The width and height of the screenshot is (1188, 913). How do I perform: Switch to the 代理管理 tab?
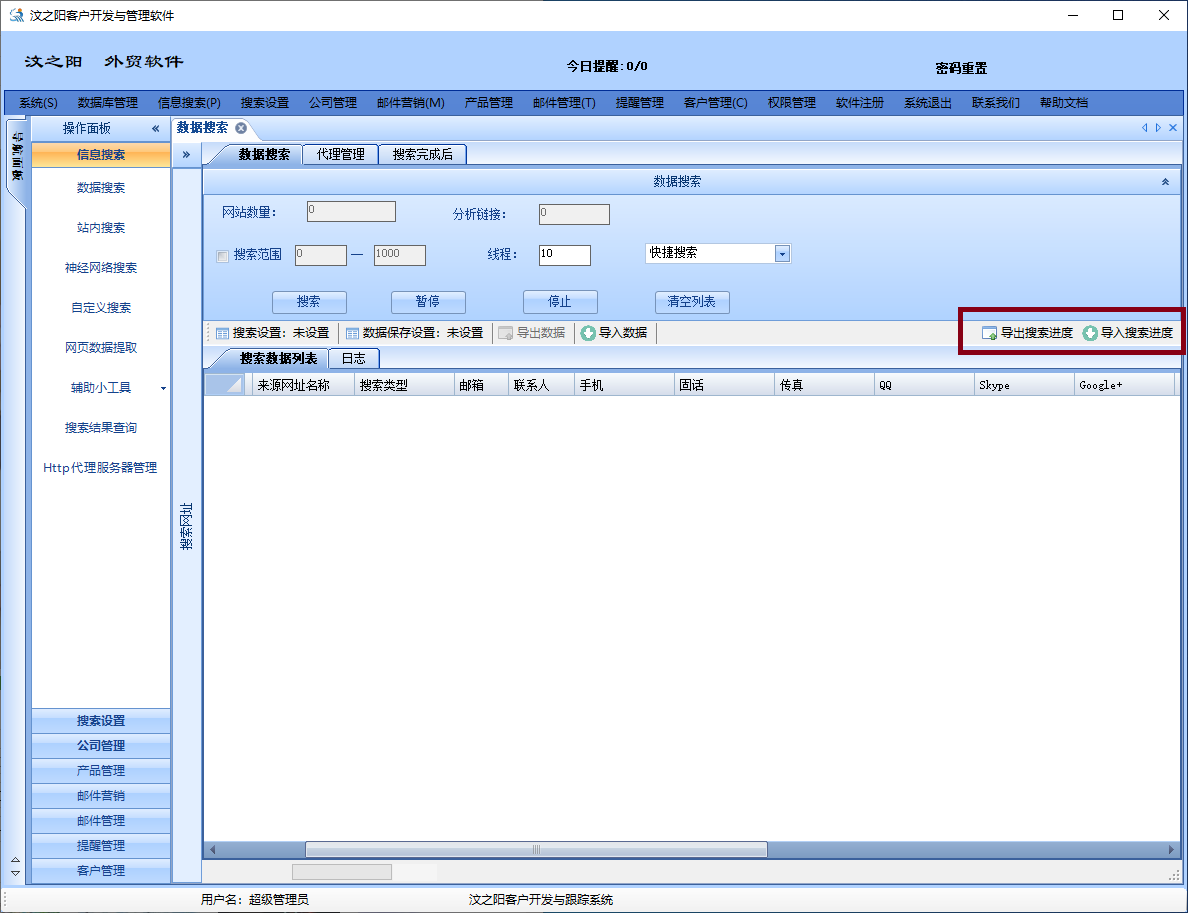tap(340, 154)
